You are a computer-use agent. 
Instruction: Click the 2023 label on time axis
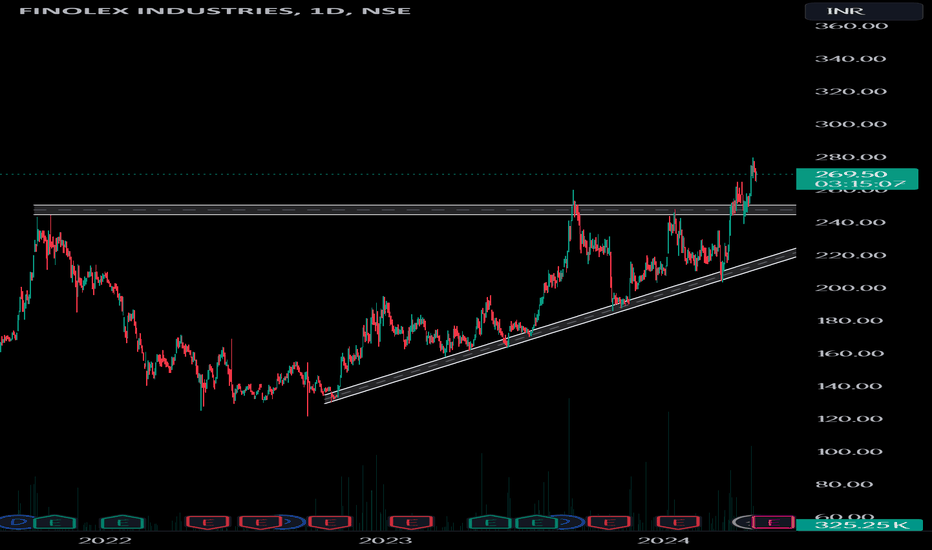pyautogui.click(x=385, y=540)
